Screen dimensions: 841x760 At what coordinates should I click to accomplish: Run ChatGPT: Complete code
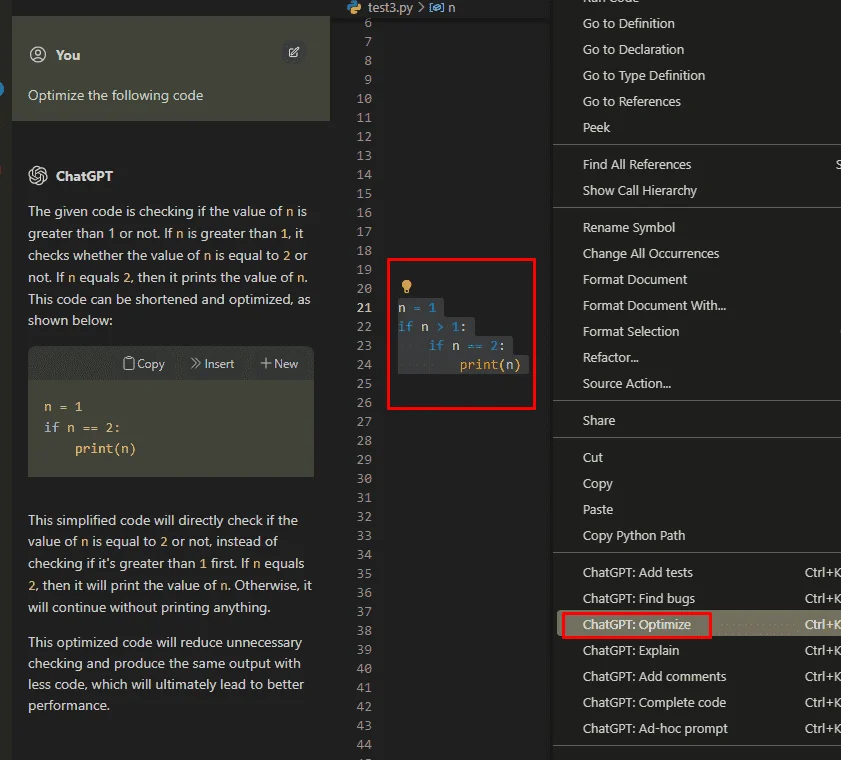point(654,703)
